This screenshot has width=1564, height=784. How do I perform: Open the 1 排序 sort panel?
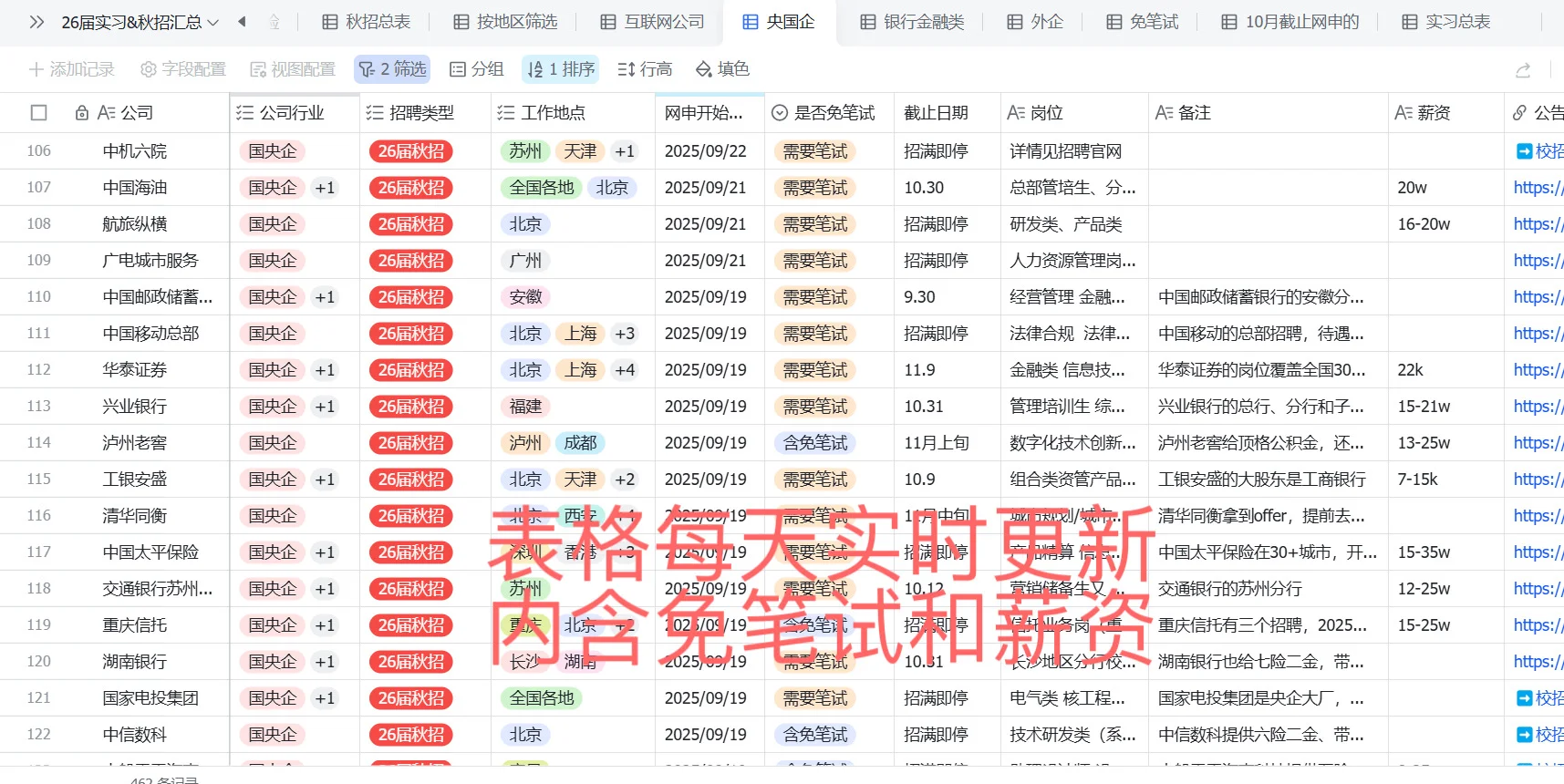click(x=561, y=69)
